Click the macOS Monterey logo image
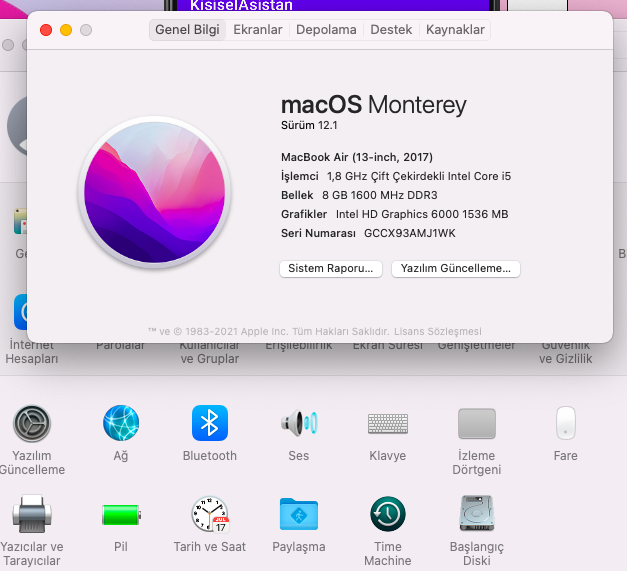The image size is (627, 571). [155, 192]
